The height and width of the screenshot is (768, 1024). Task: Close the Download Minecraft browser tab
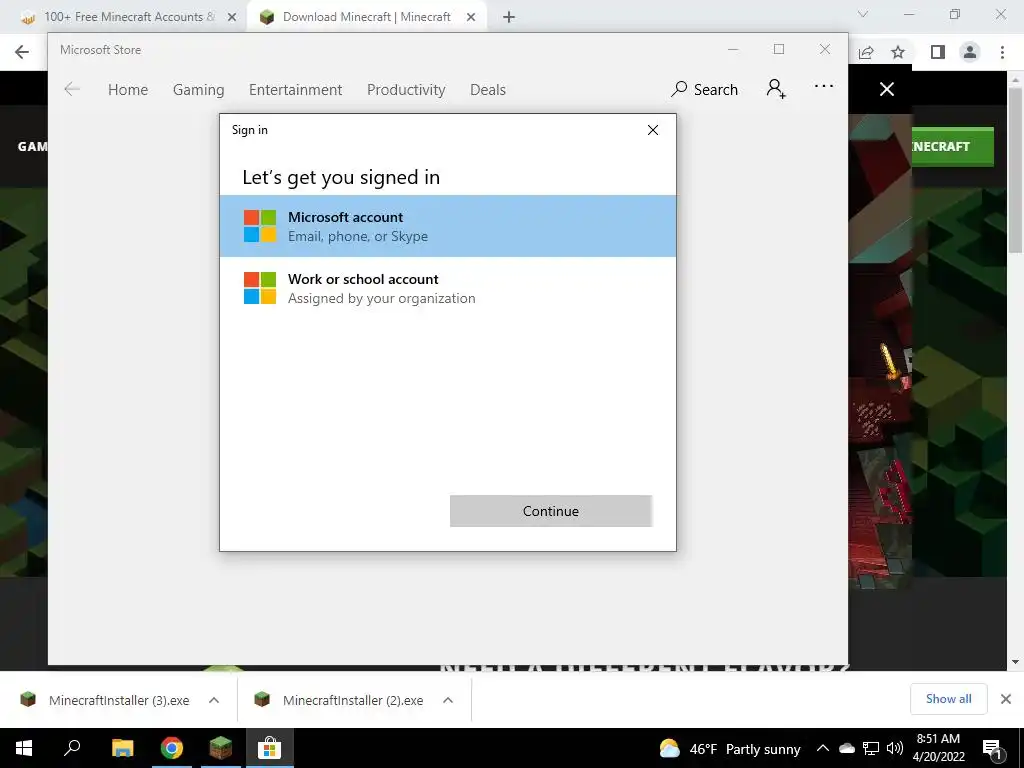tap(471, 18)
